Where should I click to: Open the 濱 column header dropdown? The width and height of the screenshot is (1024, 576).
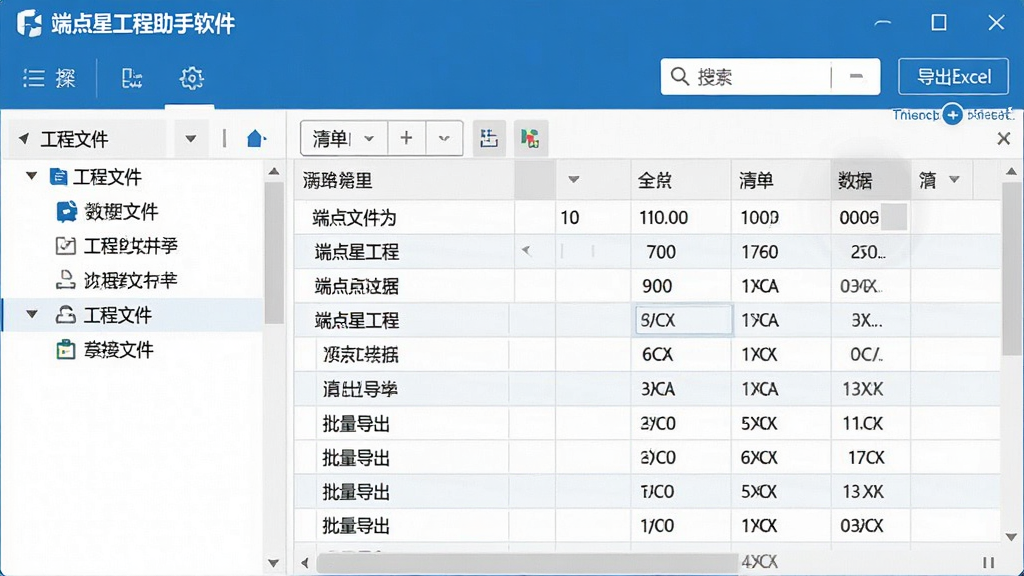pyautogui.click(x=954, y=180)
